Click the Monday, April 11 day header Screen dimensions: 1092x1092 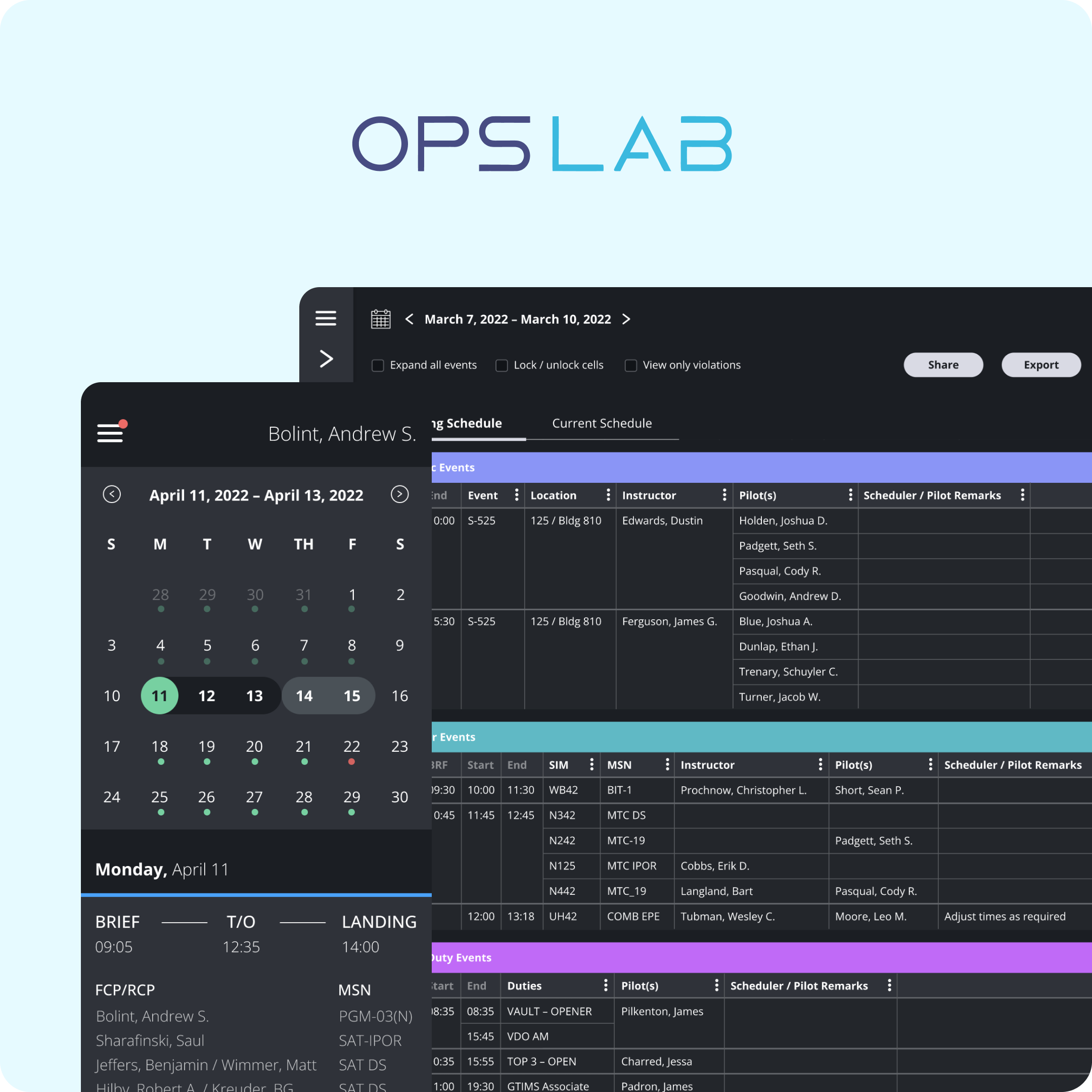coord(162,870)
